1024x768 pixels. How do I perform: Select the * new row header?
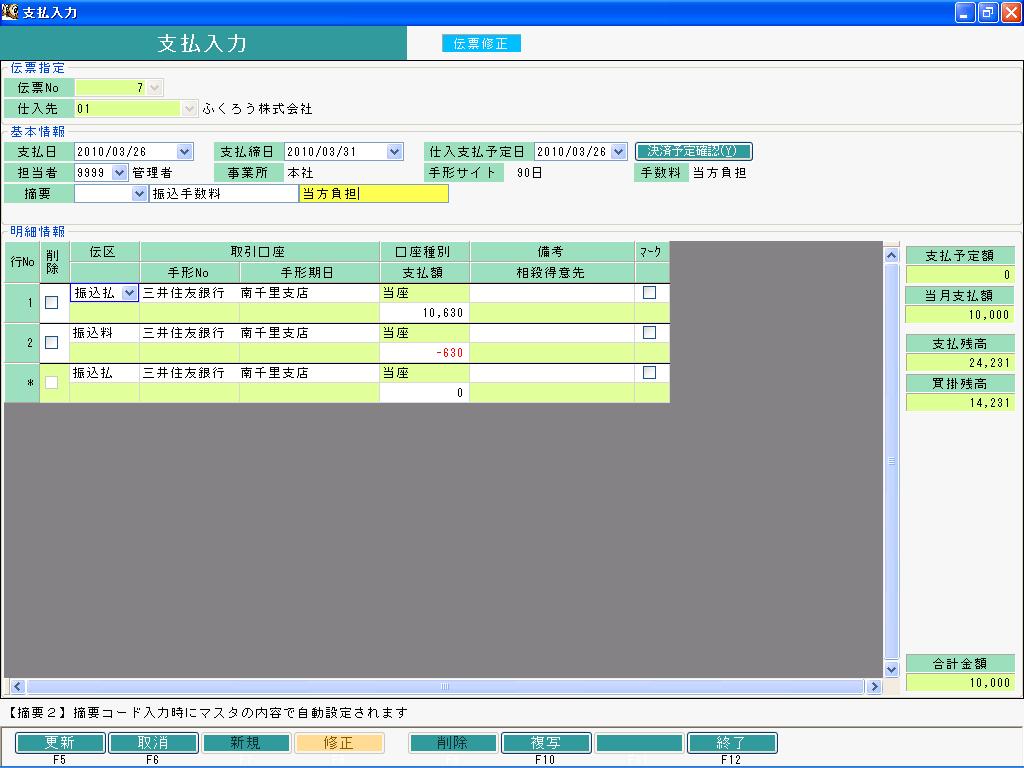[22, 382]
